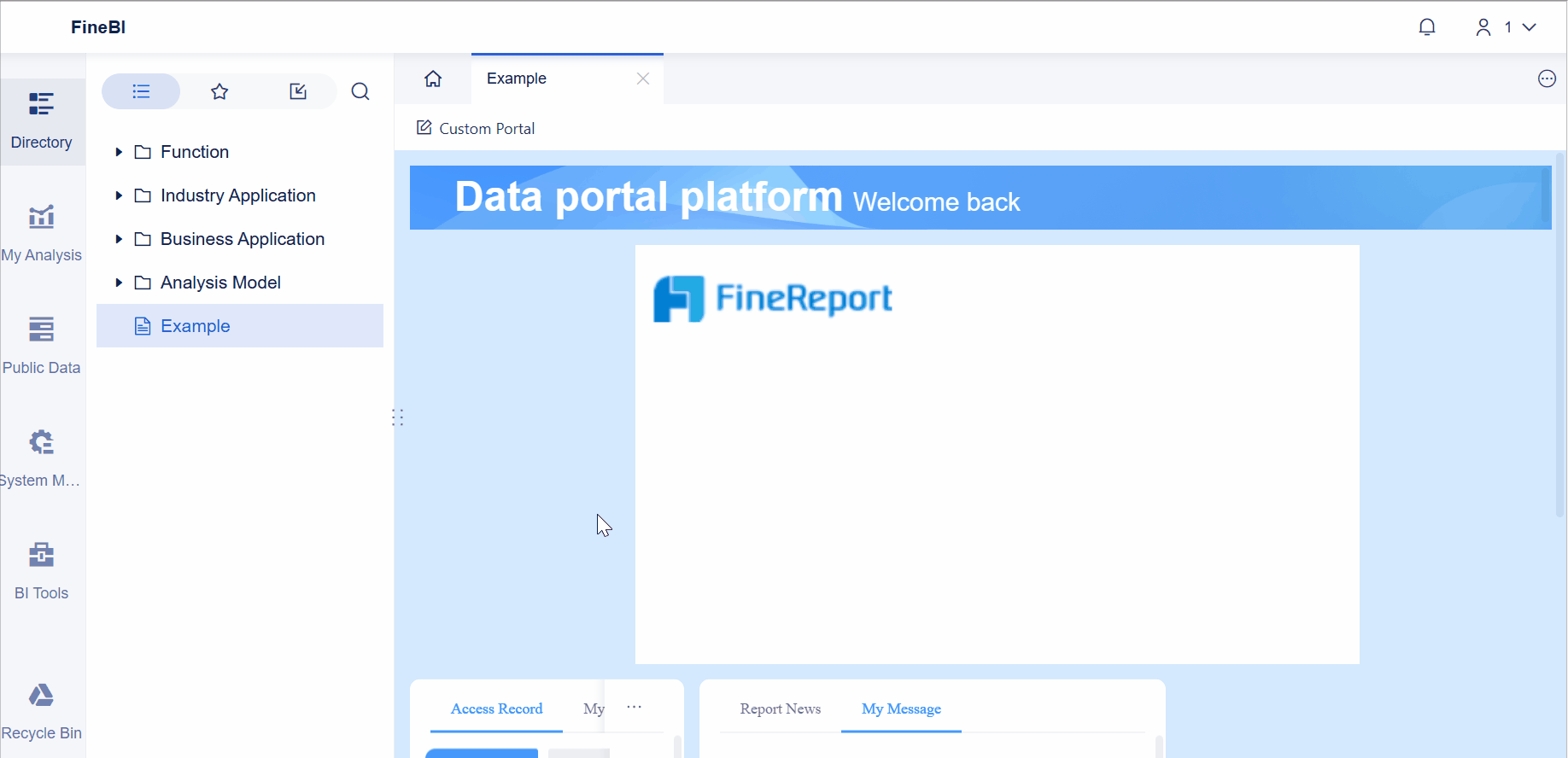Image resolution: width=1568 pixels, height=758 pixels.
Task: Click the sidebar panel divider handle
Action: pos(397,417)
